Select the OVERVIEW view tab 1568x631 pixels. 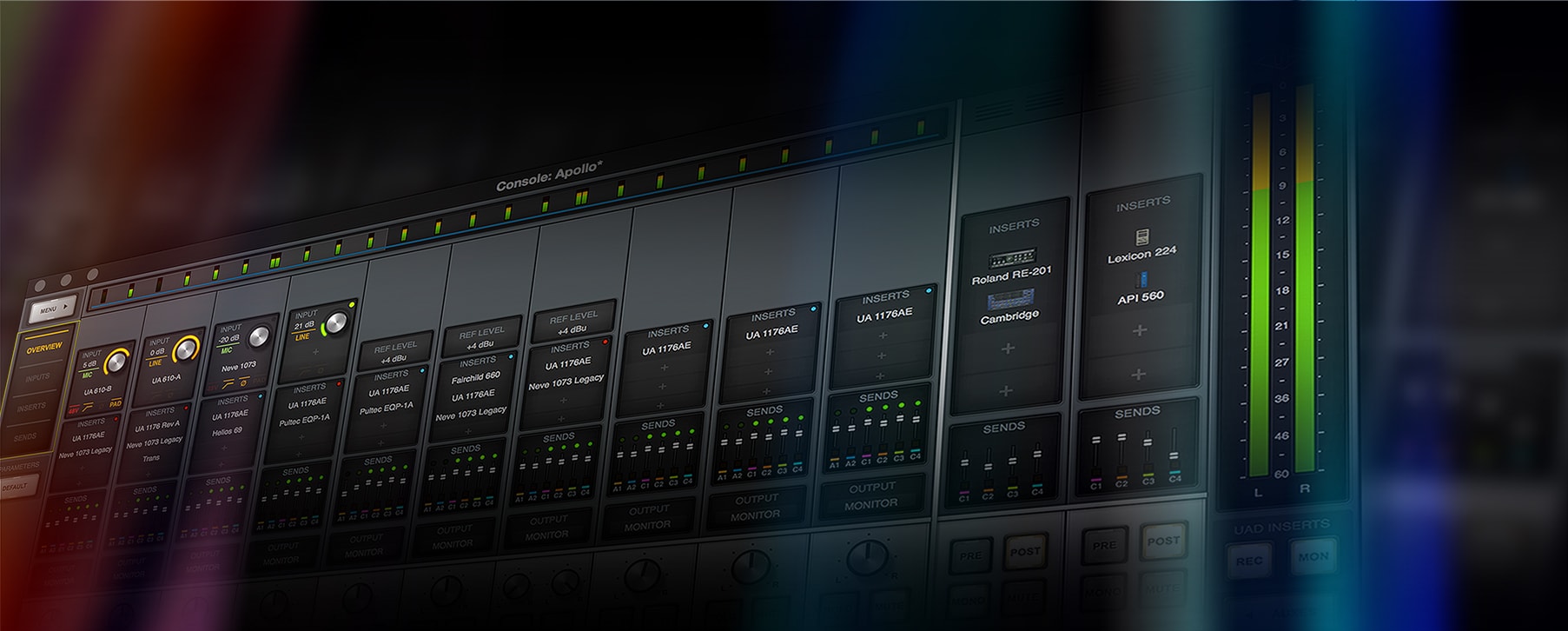[x=43, y=348]
